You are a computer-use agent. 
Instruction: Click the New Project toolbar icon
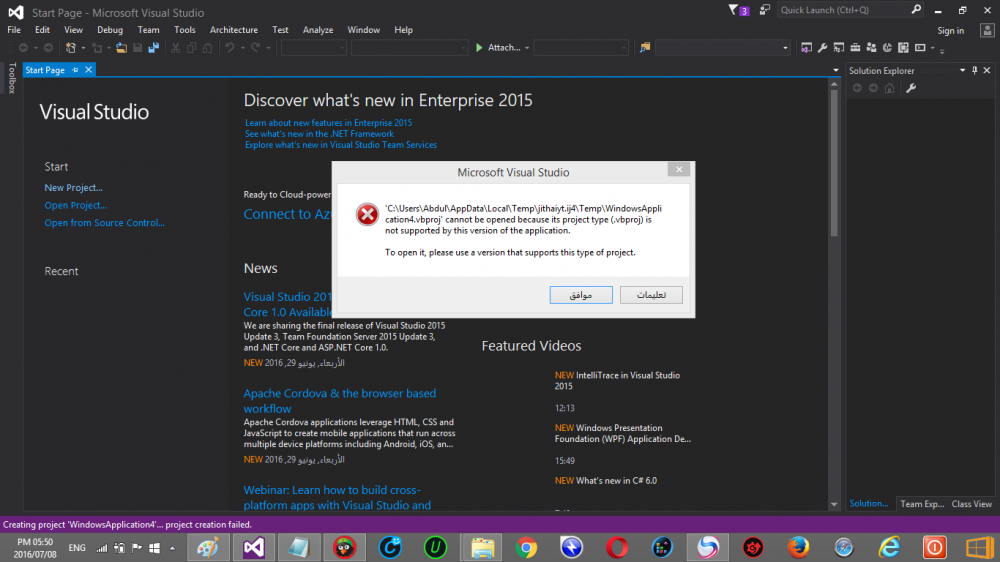coord(70,48)
